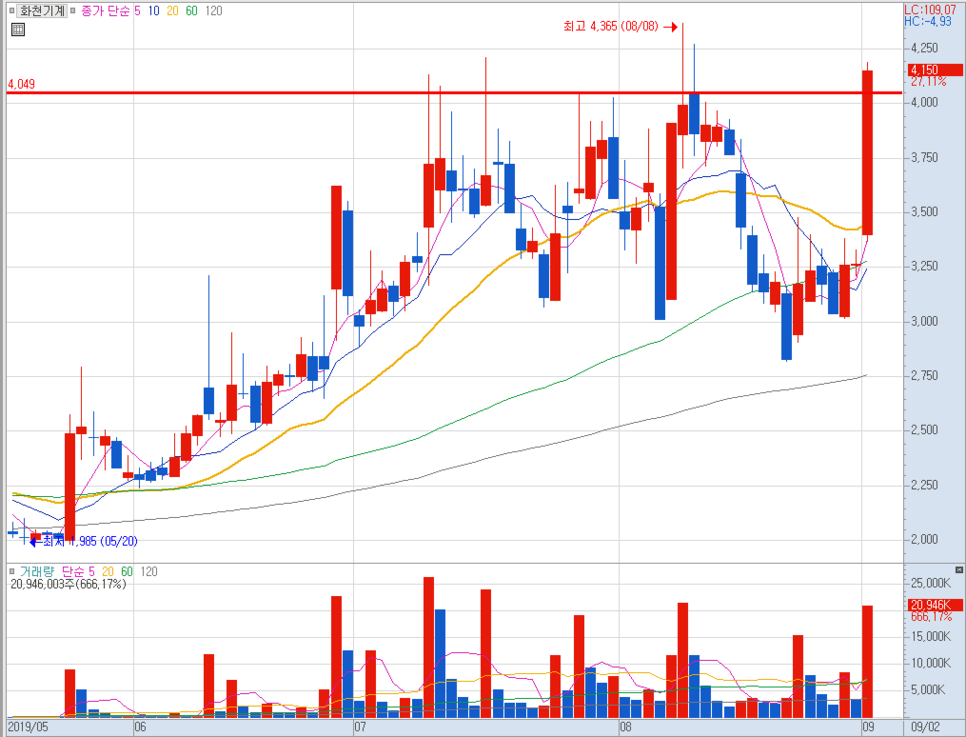Click the 15,000K volume axis label
Screen dimensions: 966x737
coord(930,637)
